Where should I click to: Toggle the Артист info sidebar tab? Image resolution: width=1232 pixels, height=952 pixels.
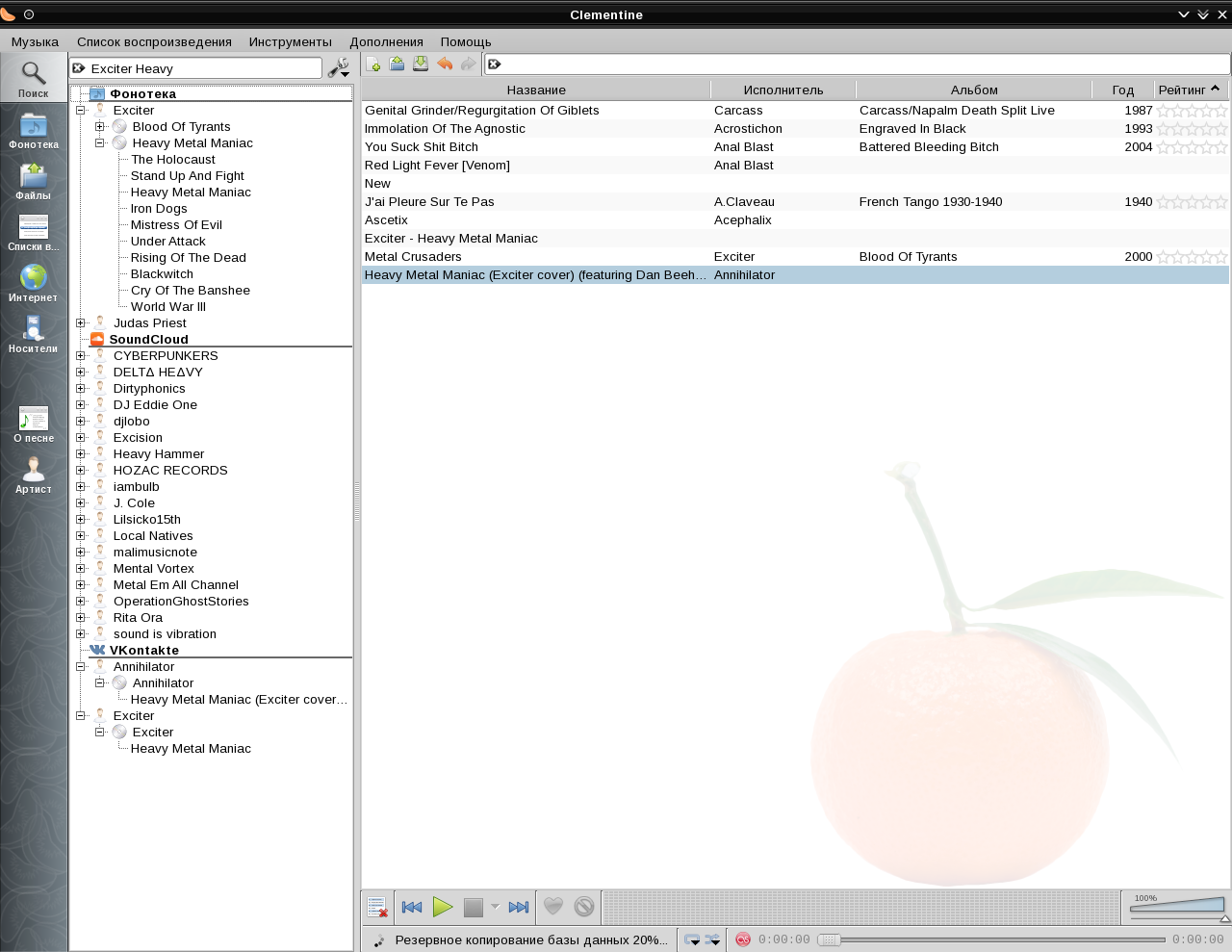pos(34,475)
